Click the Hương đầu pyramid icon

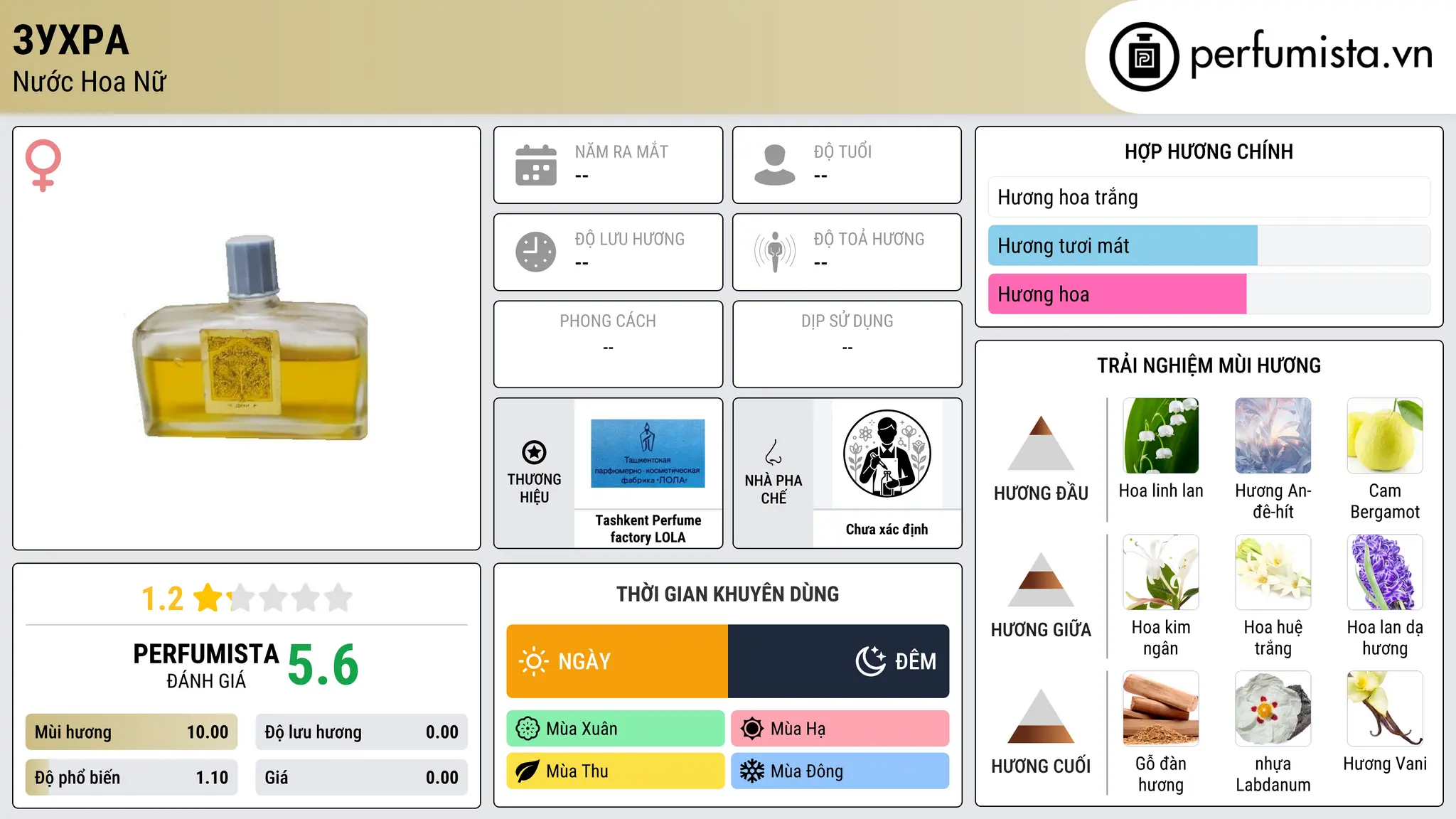pyautogui.click(x=1041, y=443)
